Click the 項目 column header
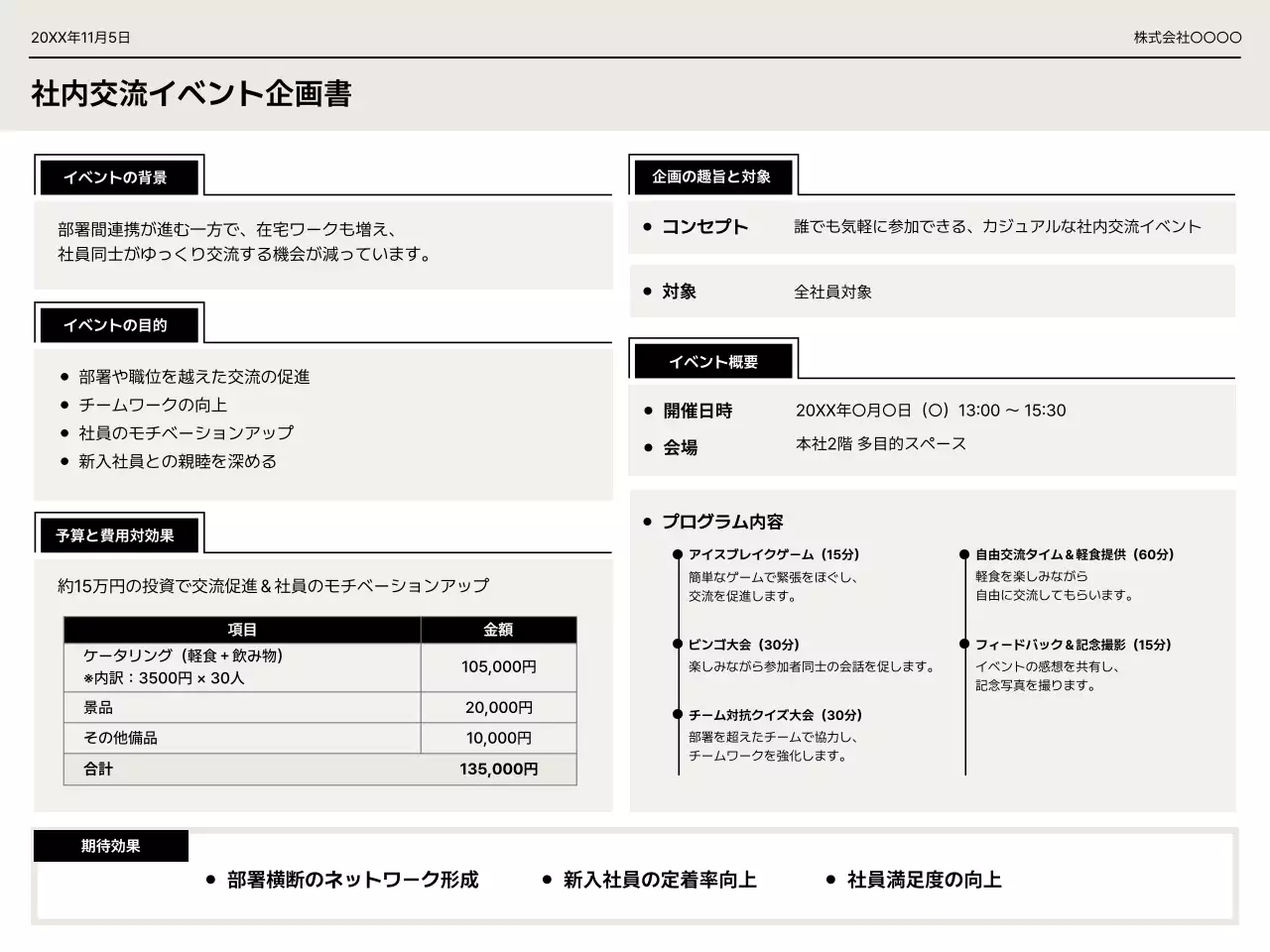Viewport: 1270px width, 952px height. click(241, 629)
